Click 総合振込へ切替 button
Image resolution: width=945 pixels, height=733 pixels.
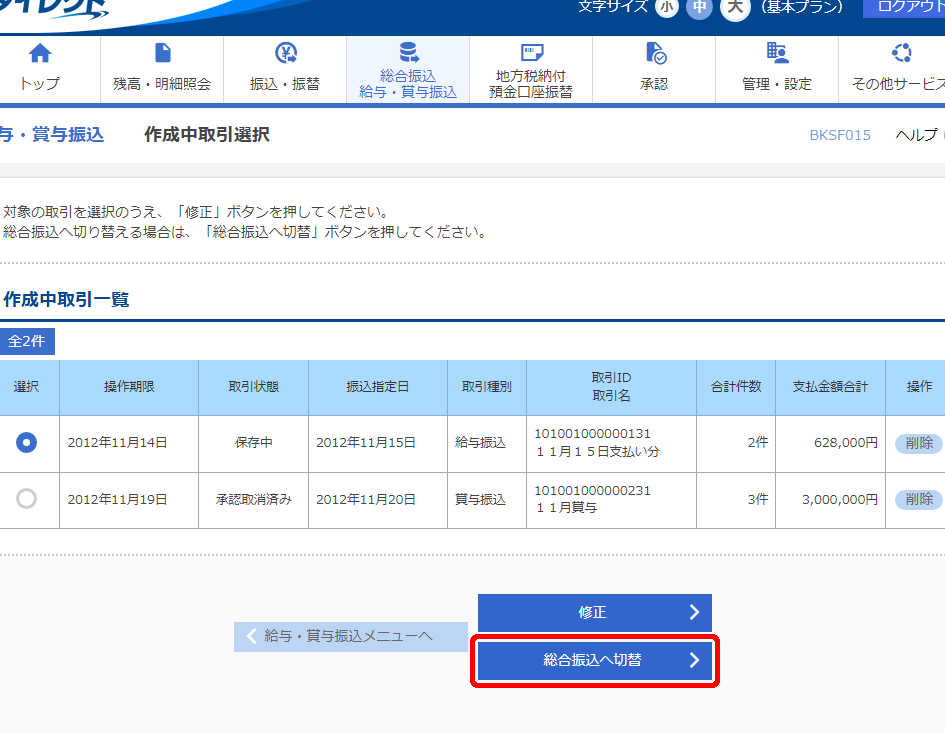(595, 660)
